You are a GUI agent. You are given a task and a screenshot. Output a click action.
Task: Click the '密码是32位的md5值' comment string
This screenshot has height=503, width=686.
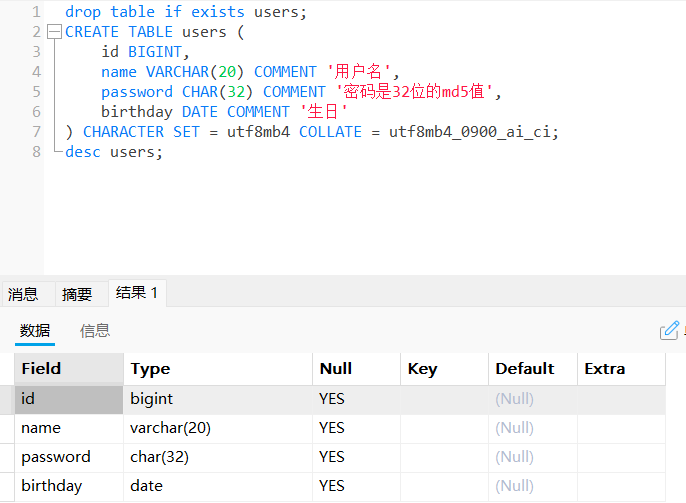pyautogui.click(x=414, y=92)
